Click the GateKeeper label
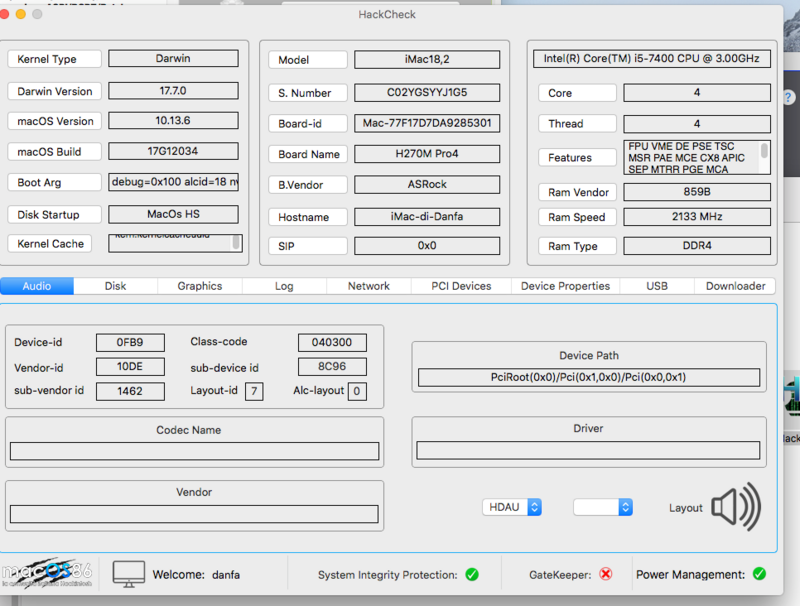Viewport: 800px width, 606px height. pos(560,575)
